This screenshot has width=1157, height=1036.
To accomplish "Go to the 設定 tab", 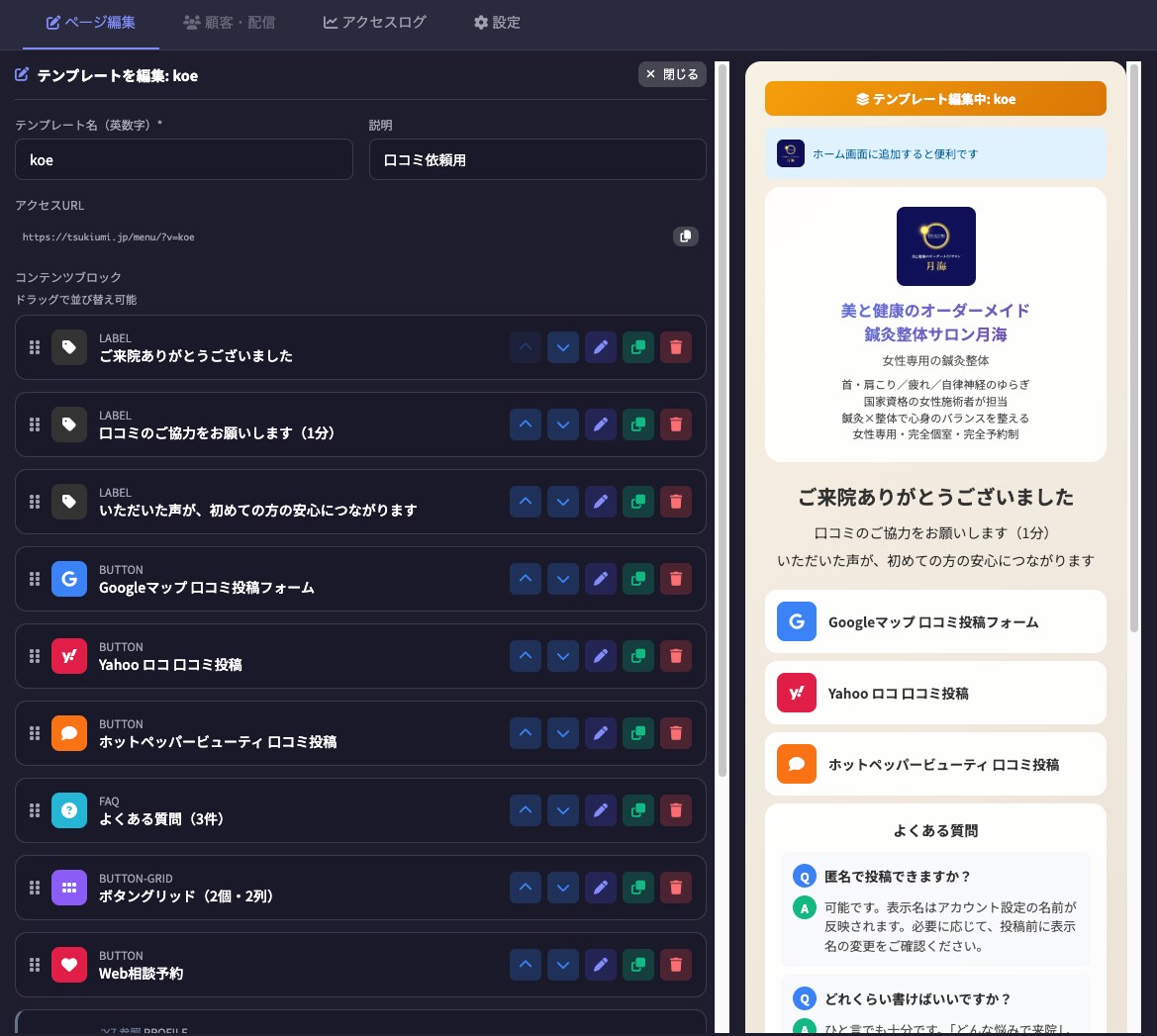I will pos(497,23).
